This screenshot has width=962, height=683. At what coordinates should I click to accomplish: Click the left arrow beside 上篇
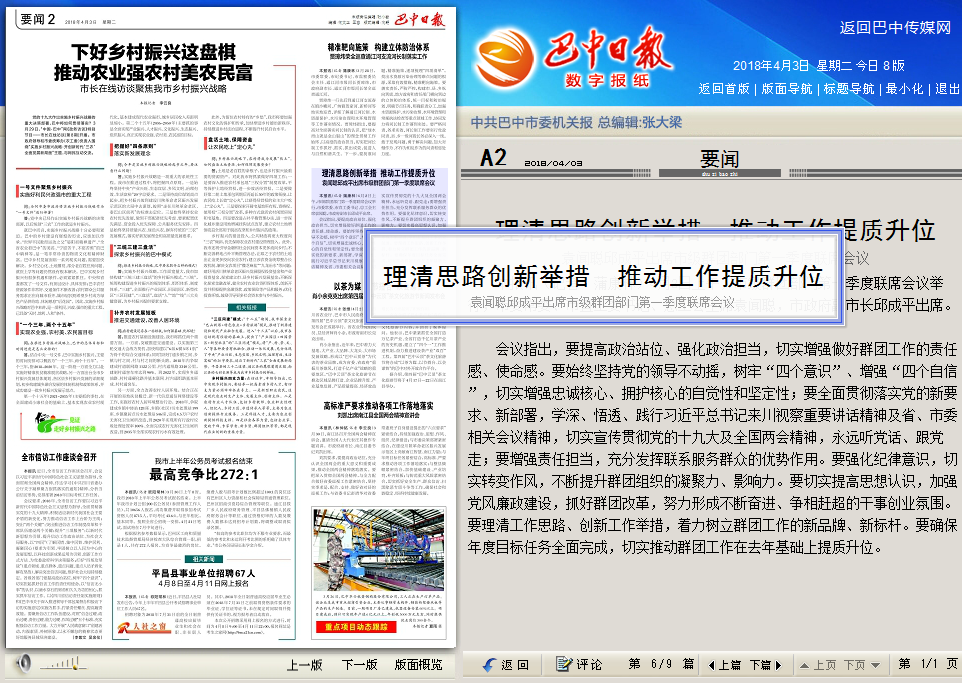[711, 665]
